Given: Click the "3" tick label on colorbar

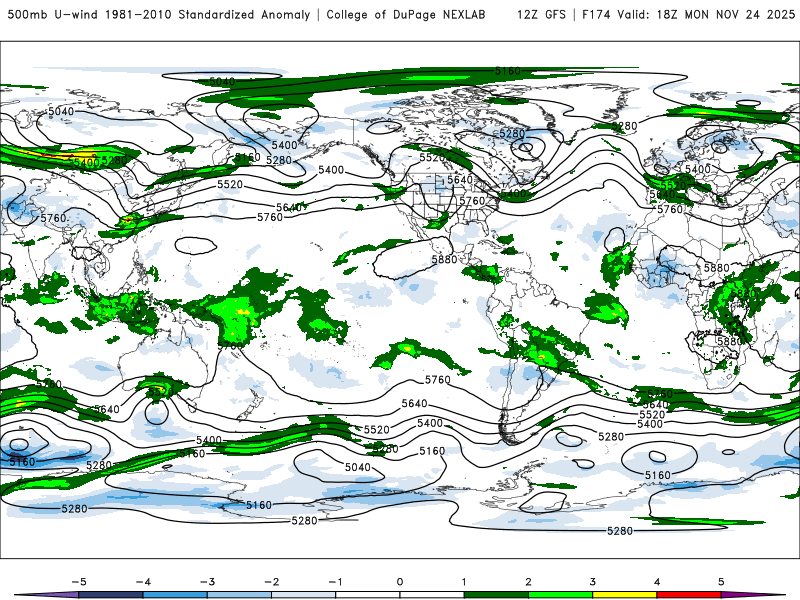Looking at the screenshot, I should click(x=592, y=582).
